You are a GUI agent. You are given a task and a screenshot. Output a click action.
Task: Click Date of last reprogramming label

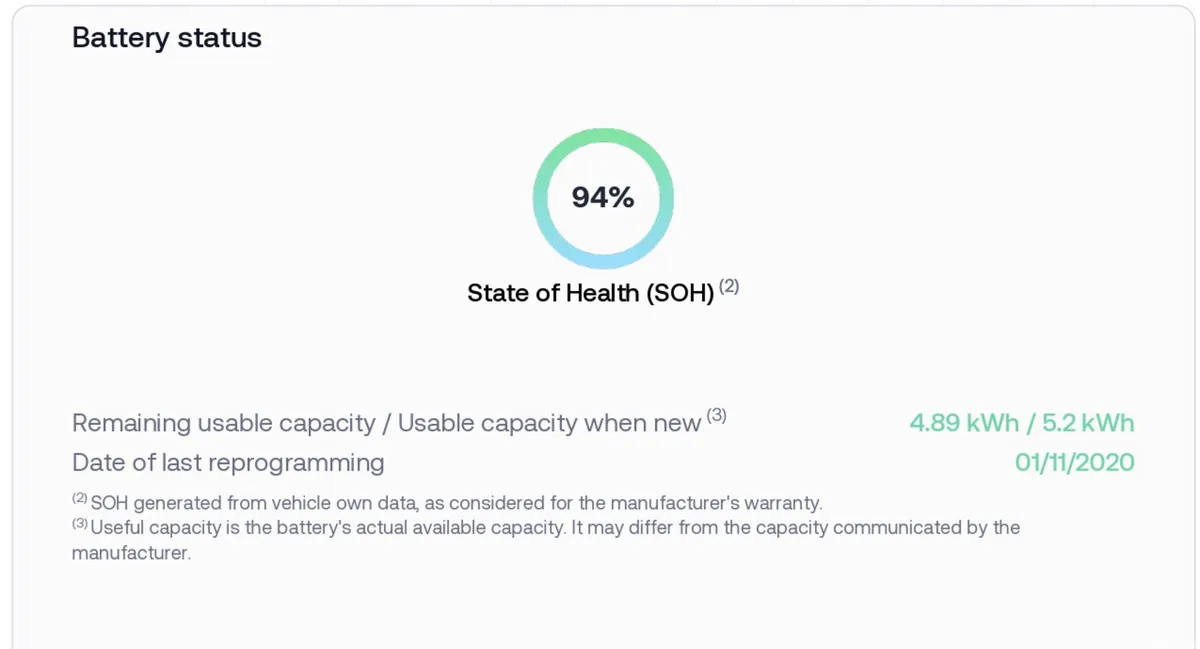tap(228, 463)
